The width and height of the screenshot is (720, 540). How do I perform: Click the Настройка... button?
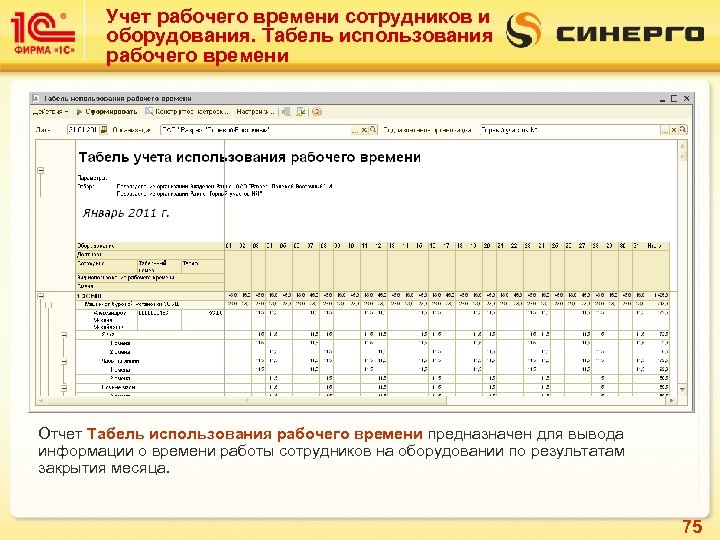(255, 112)
